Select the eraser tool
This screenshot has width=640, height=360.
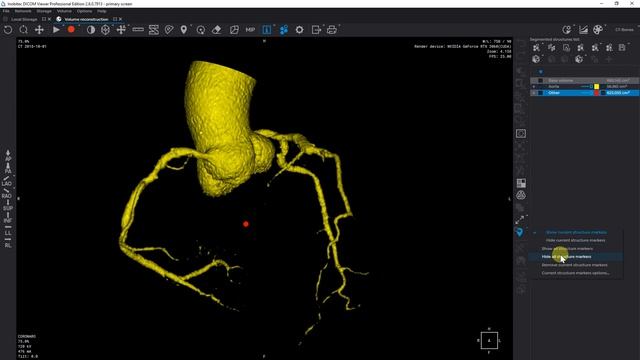click(x=217, y=30)
